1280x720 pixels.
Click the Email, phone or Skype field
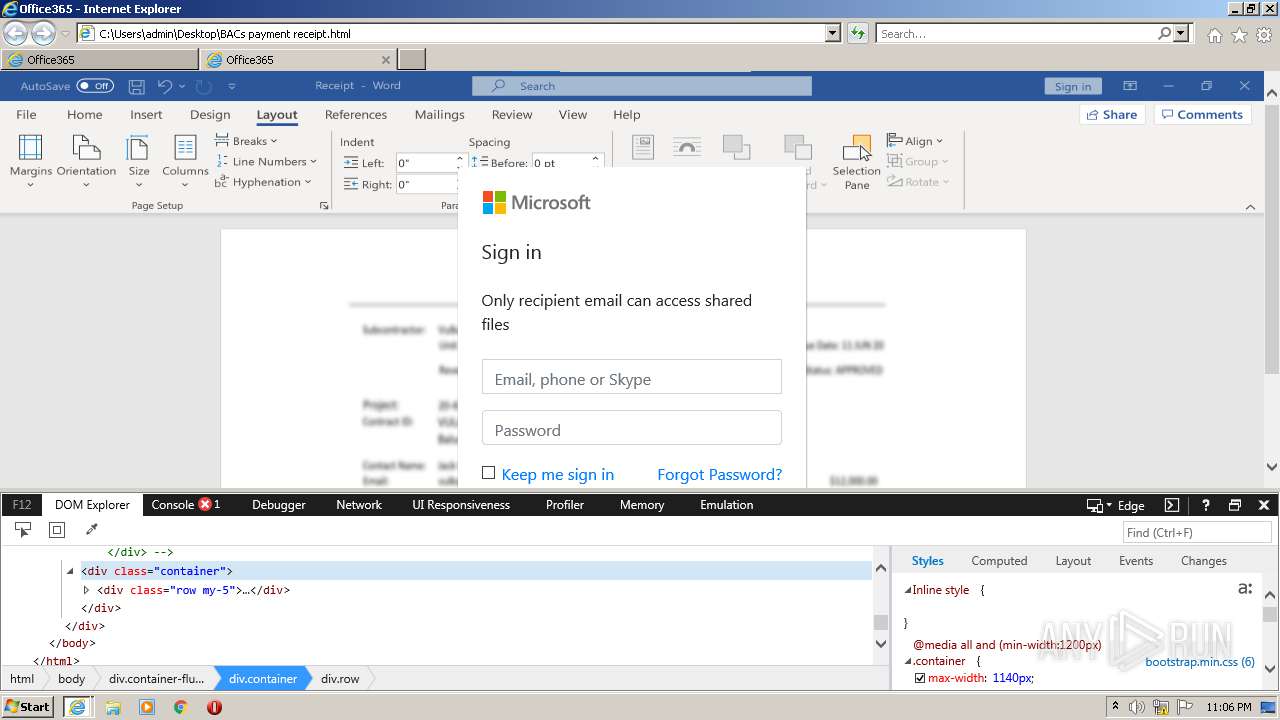click(632, 377)
